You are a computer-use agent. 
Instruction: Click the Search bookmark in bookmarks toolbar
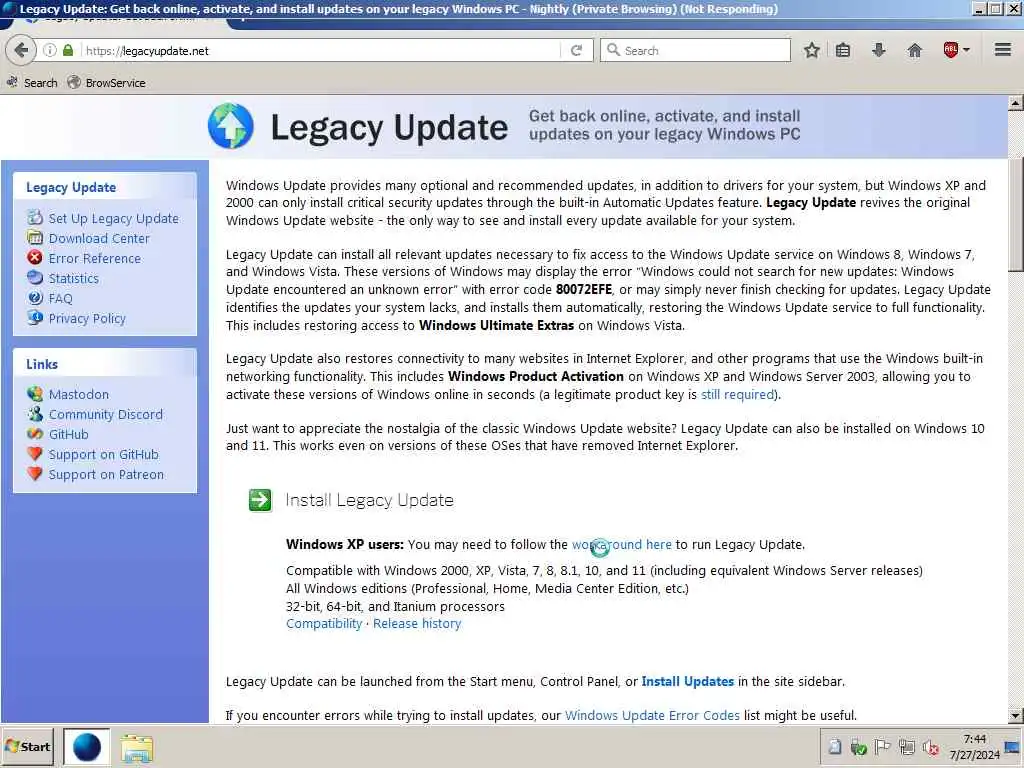click(x=32, y=83)
